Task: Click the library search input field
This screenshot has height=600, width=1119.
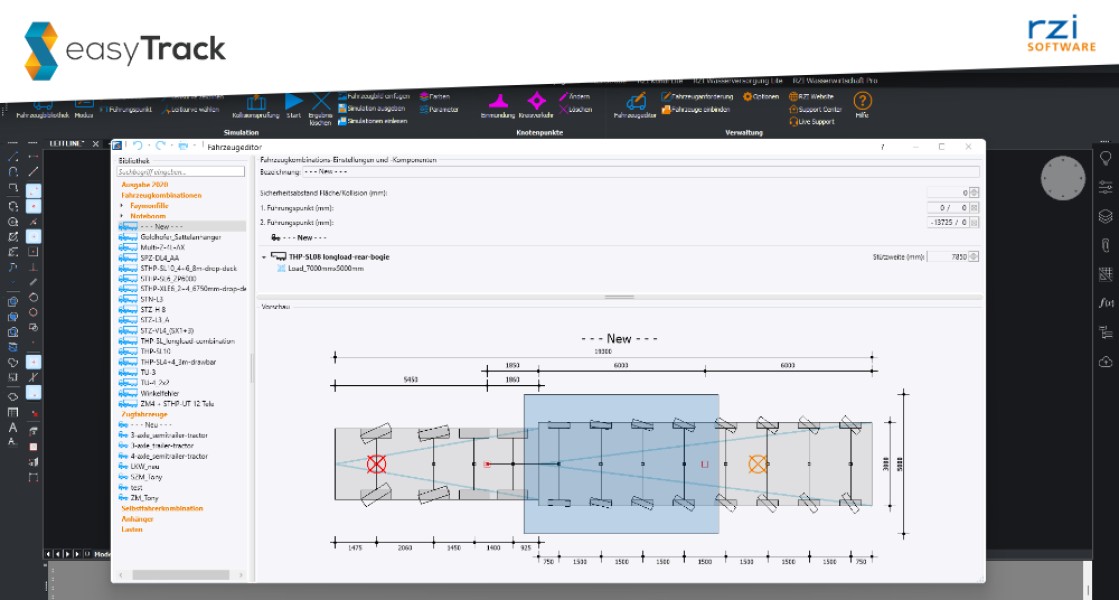Action: point(181,172)
